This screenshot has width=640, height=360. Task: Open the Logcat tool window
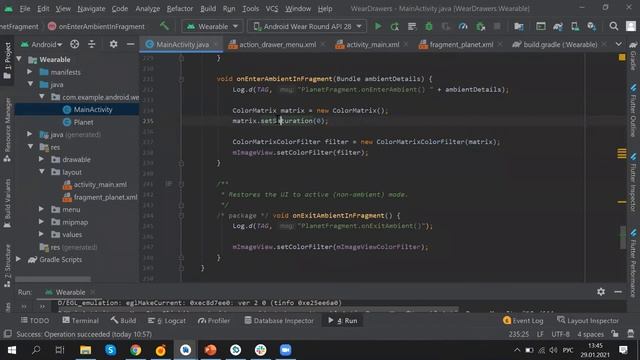pyautogui.click(x=167, y=321)
